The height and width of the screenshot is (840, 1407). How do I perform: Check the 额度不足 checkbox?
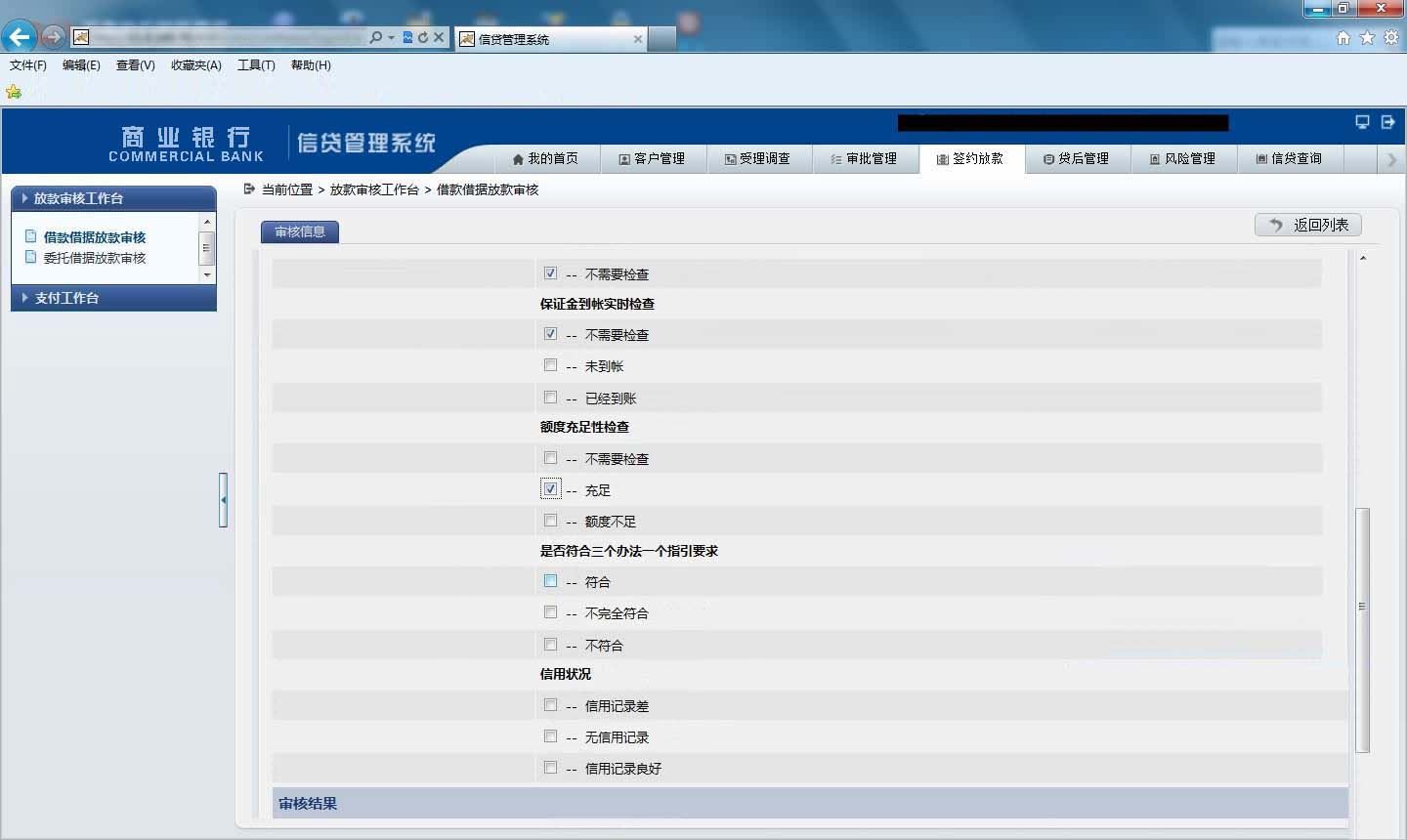pos(550,521)
